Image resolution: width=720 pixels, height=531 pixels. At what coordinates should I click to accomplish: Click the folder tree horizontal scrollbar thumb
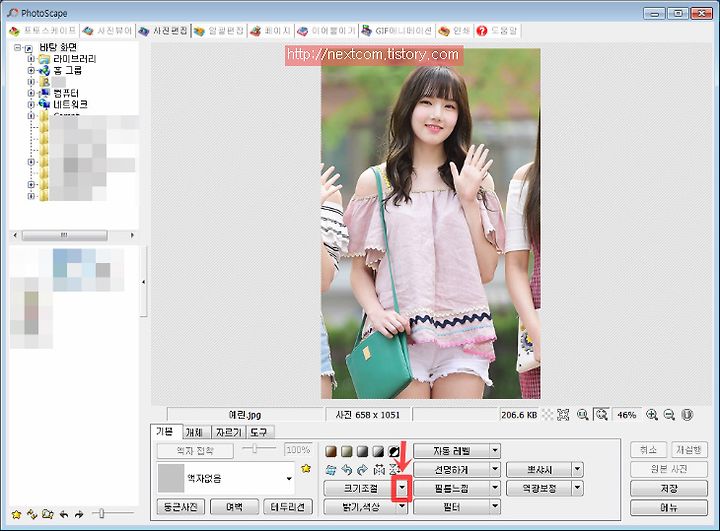tap(64, 235)
